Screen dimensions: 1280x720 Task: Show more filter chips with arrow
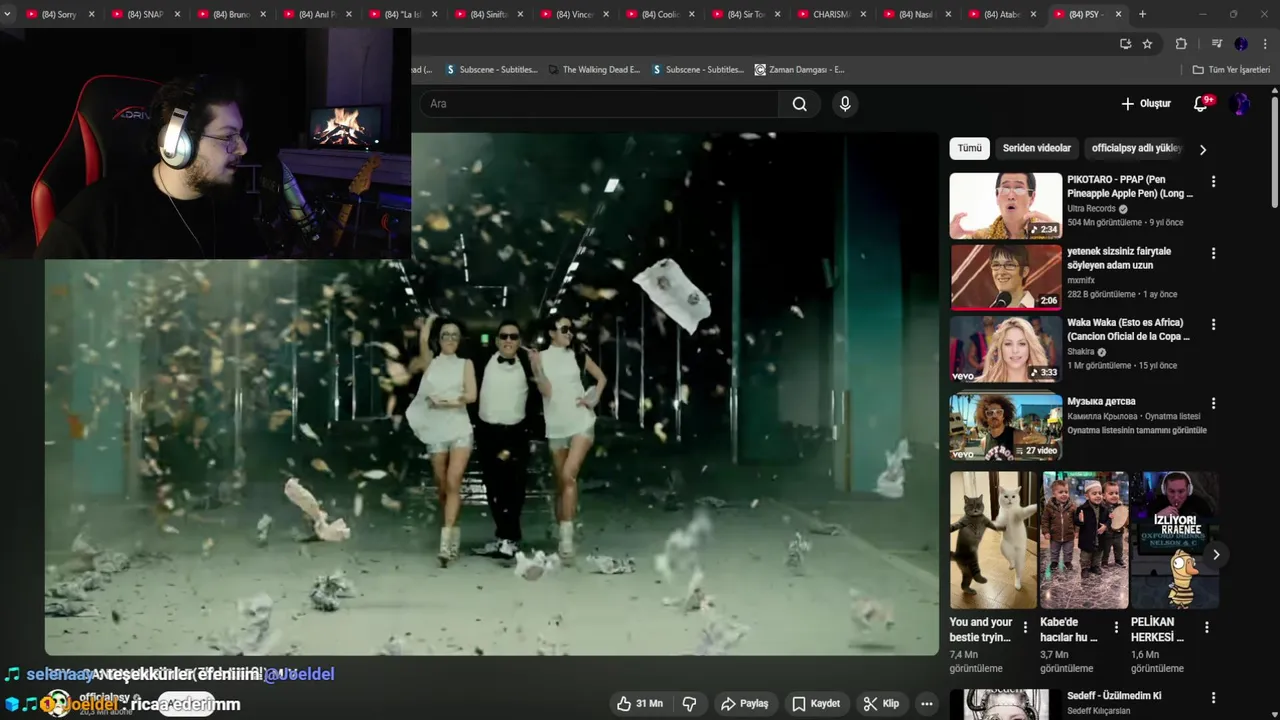click(x=1203, y=149)
